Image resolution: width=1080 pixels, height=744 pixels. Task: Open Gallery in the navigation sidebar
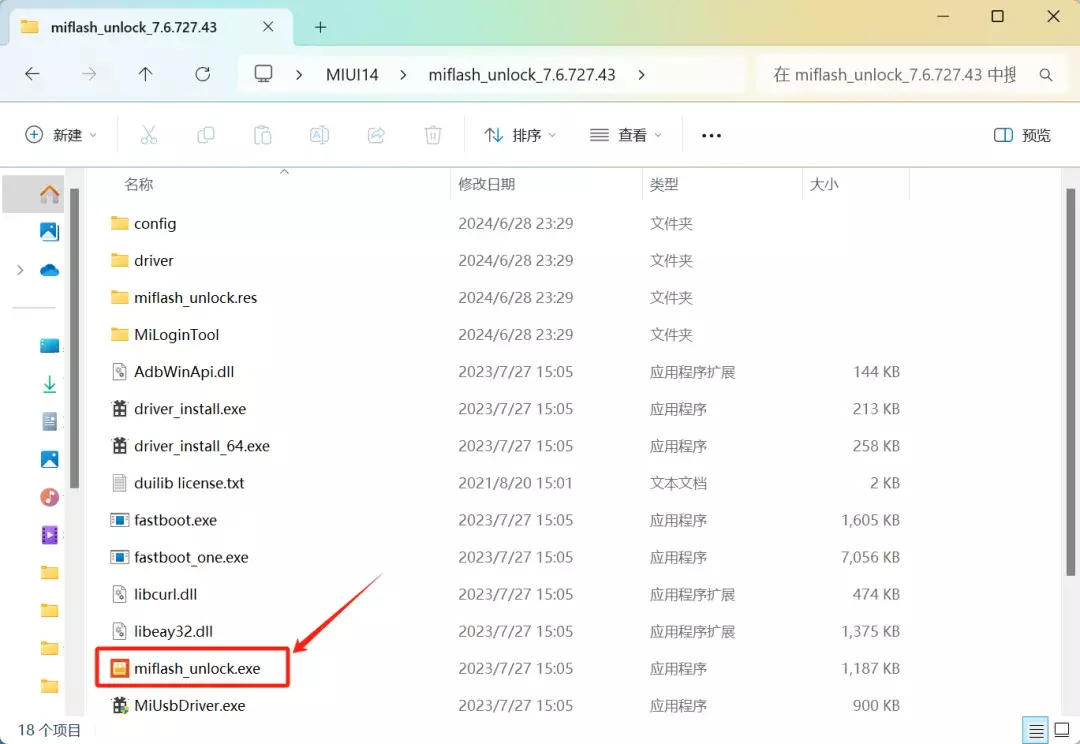click(49, 231)
